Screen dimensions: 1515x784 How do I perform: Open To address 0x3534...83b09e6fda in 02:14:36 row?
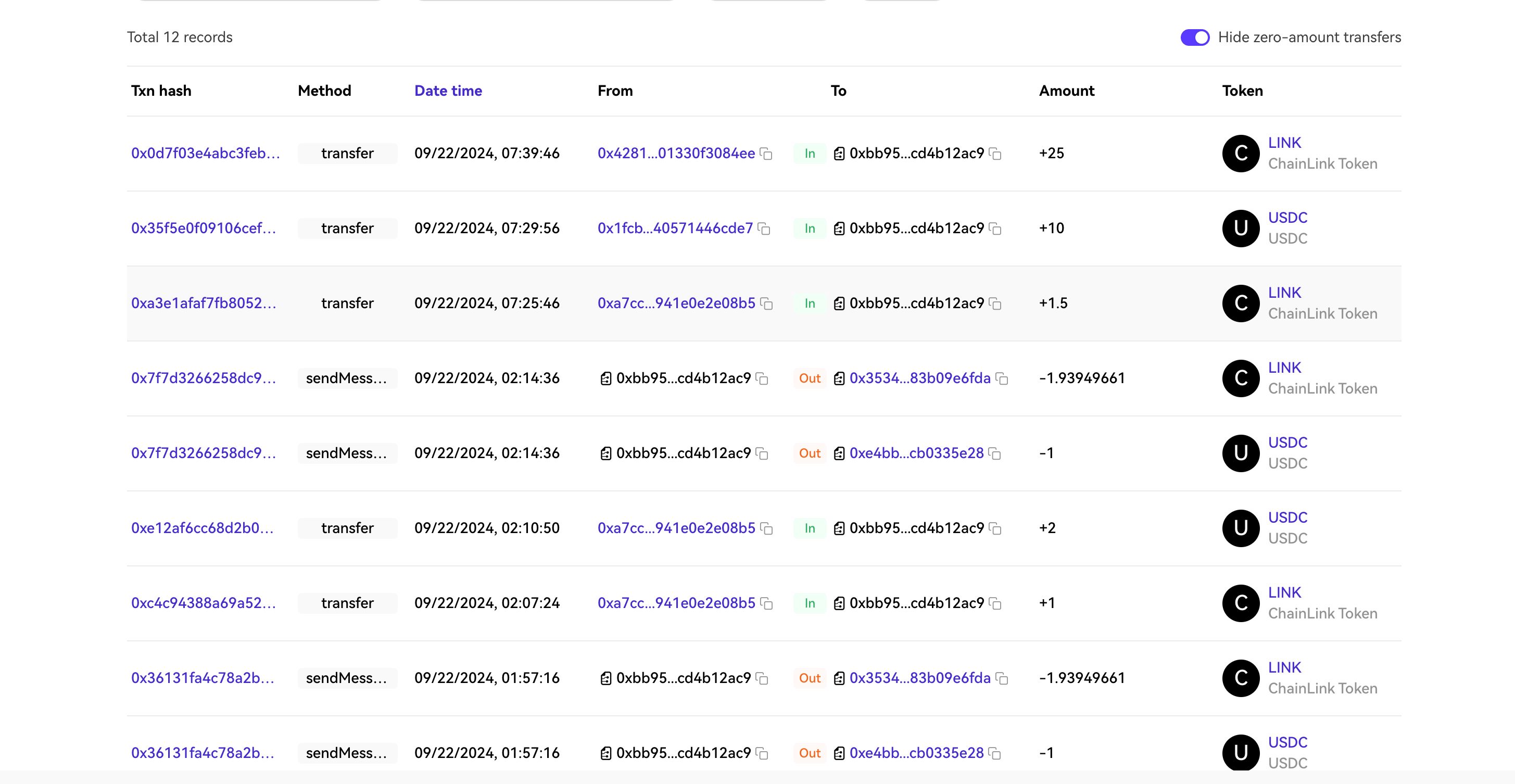[920, 378]
